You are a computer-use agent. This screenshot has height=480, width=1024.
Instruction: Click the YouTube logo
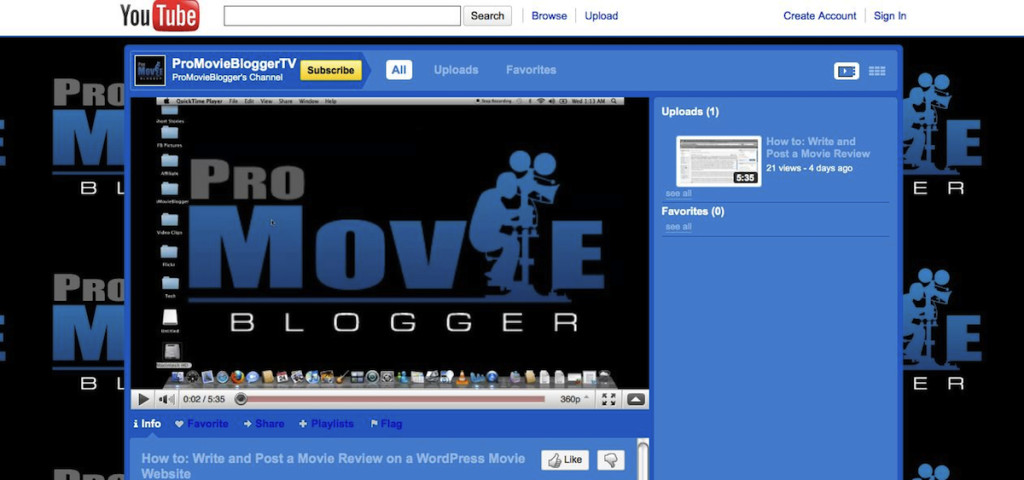pos(159,16)
